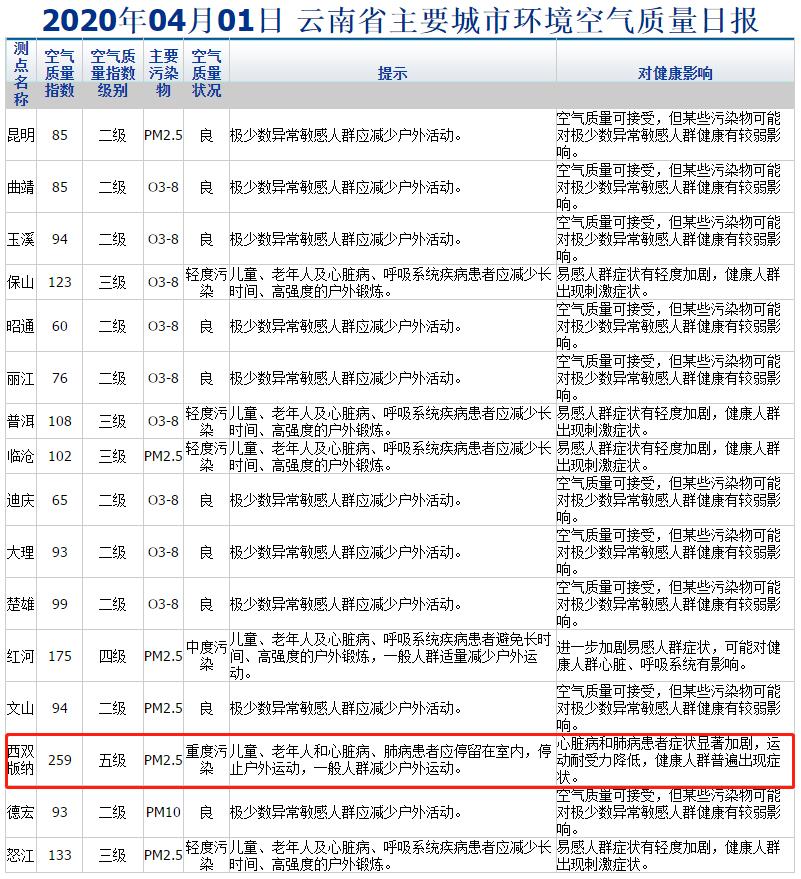Click the 空气质量指数 column header
Viewport: 801px width, 879px height.
coord(60,74)
